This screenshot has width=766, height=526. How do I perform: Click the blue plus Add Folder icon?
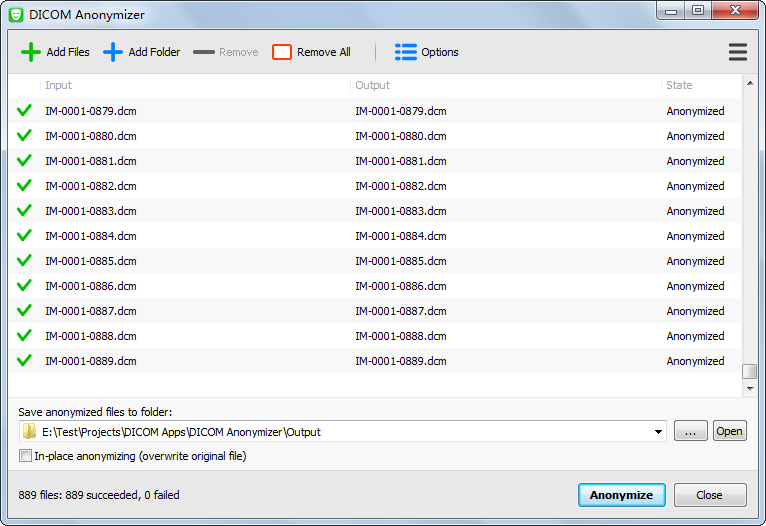113,52
